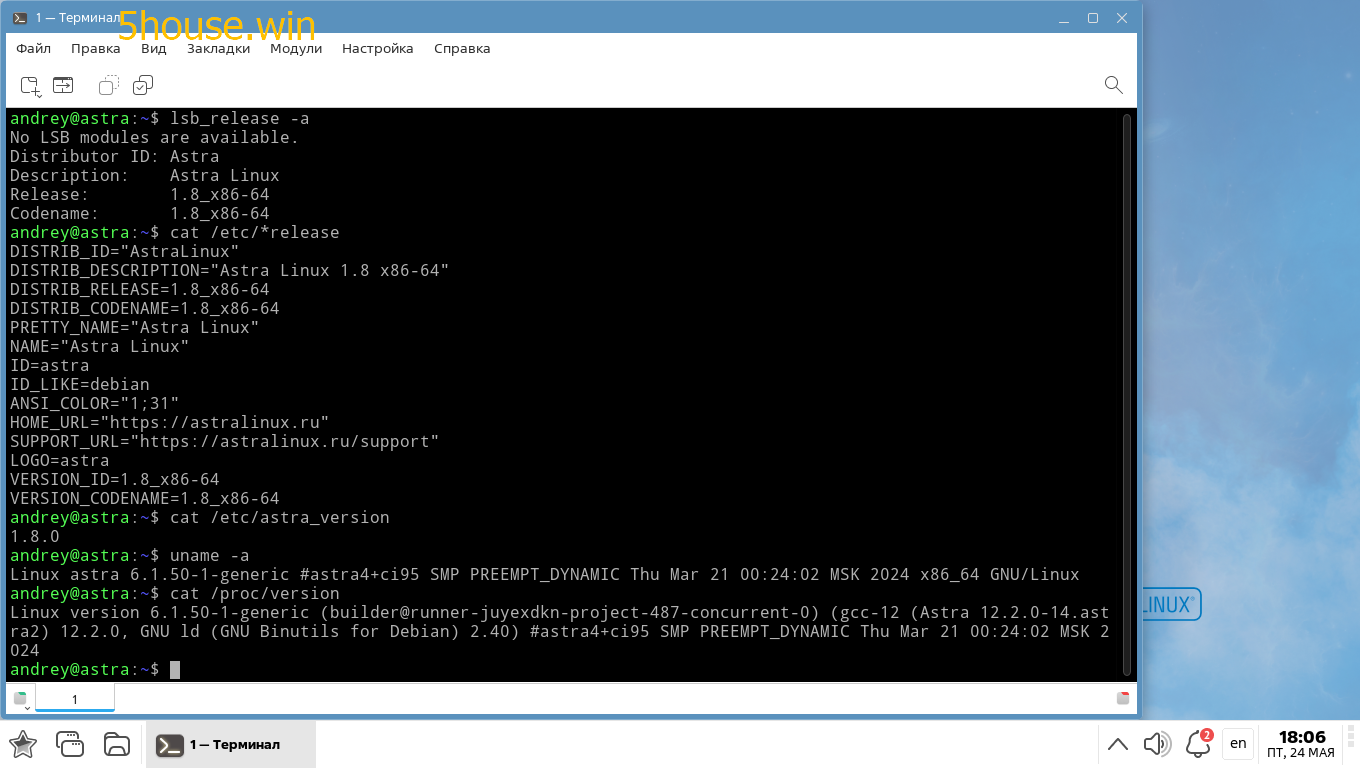The height and width of the screenshot is (768, 1360).
Task: Click the ANSI_COLOR="1;31" line
Action: 95,403
